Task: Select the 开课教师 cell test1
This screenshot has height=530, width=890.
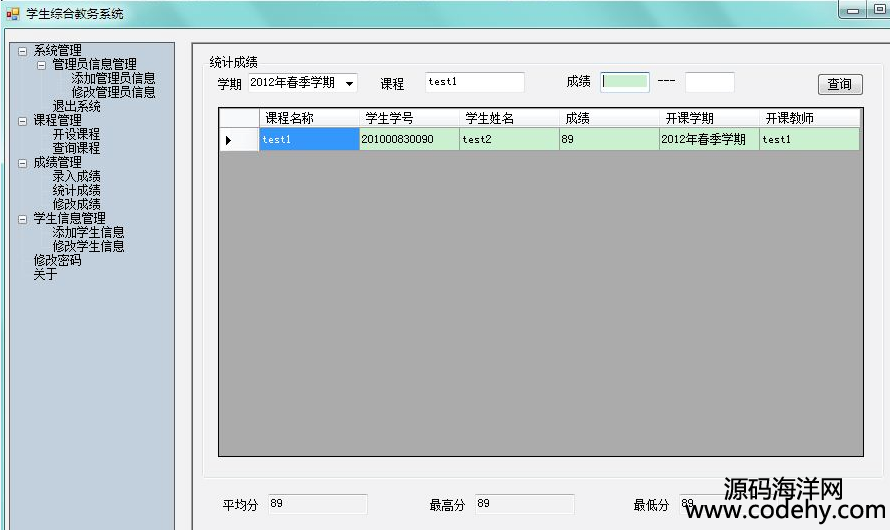Action: click(809, 140)
